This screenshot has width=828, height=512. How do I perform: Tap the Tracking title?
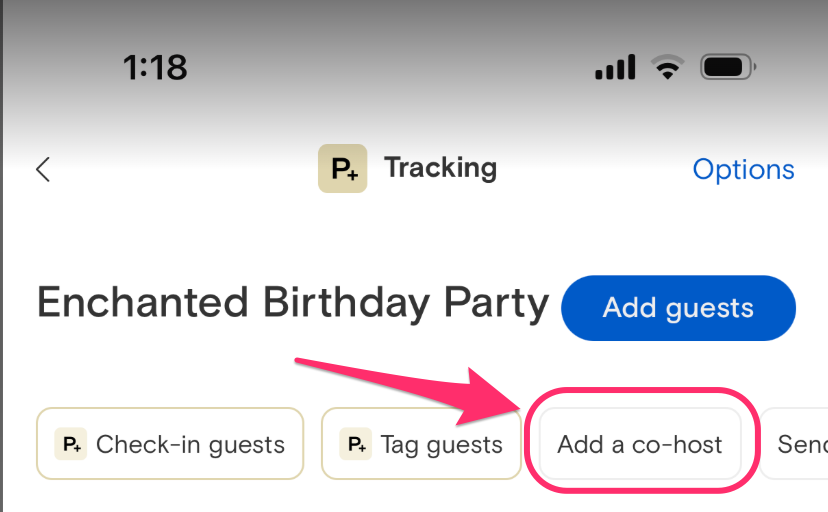(x=440, y=168)
